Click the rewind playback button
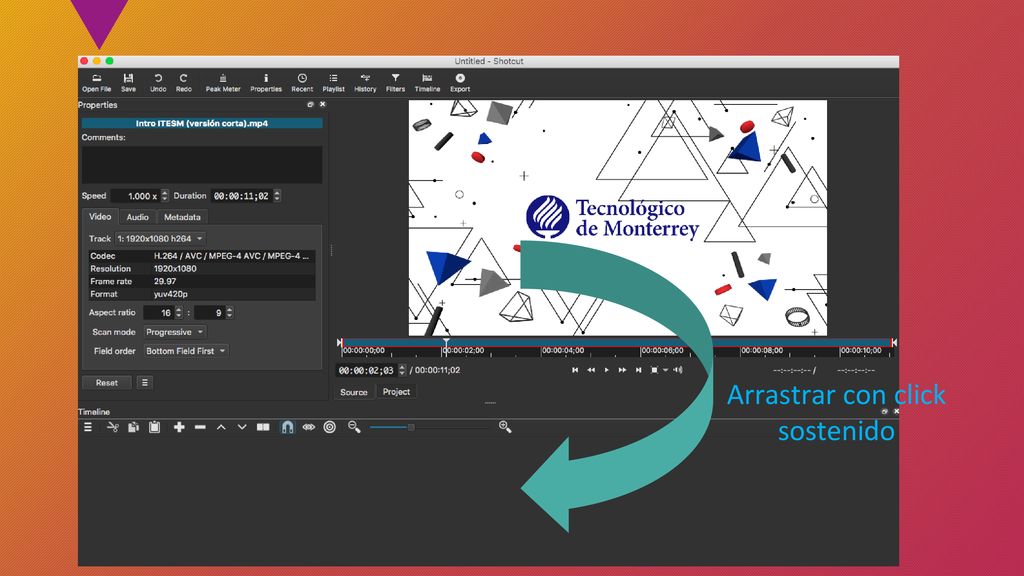Screen dimensions: 1024x576 (591, 370)
